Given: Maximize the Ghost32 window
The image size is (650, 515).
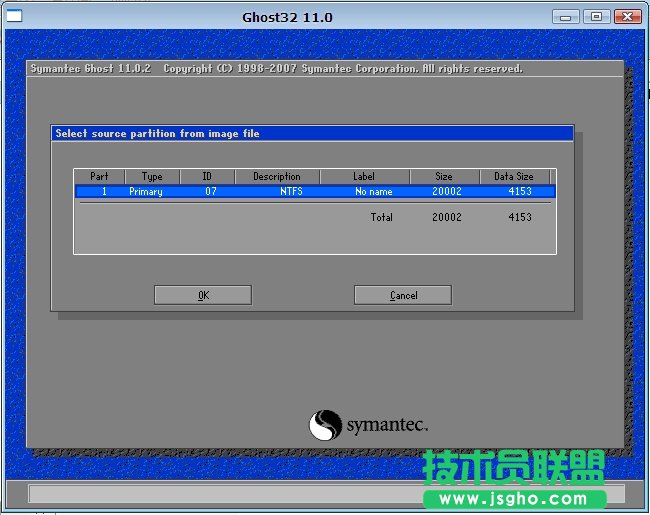Looking at the screenshot, I should (x=597, y=16).
